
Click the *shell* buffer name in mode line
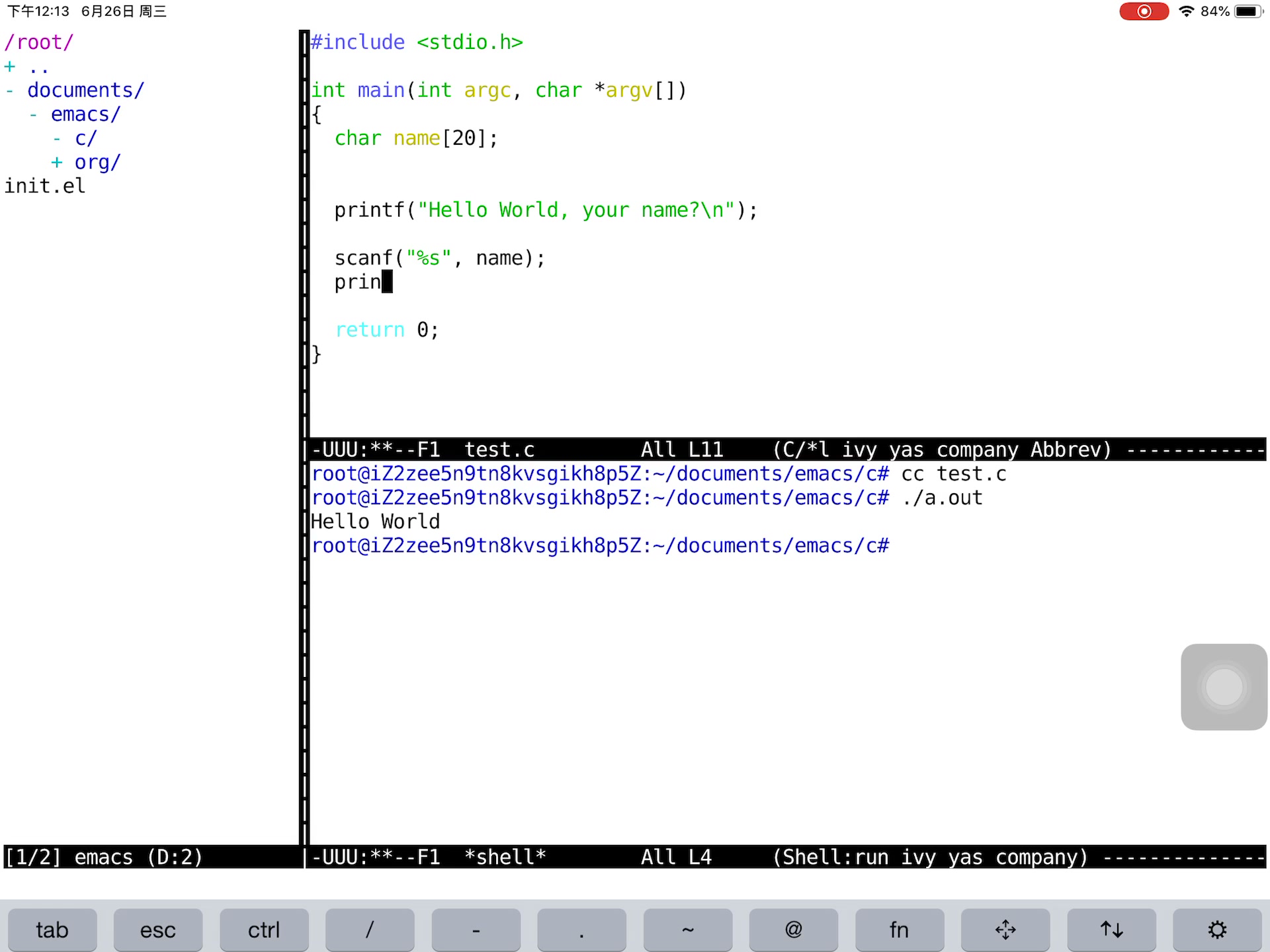505,857
